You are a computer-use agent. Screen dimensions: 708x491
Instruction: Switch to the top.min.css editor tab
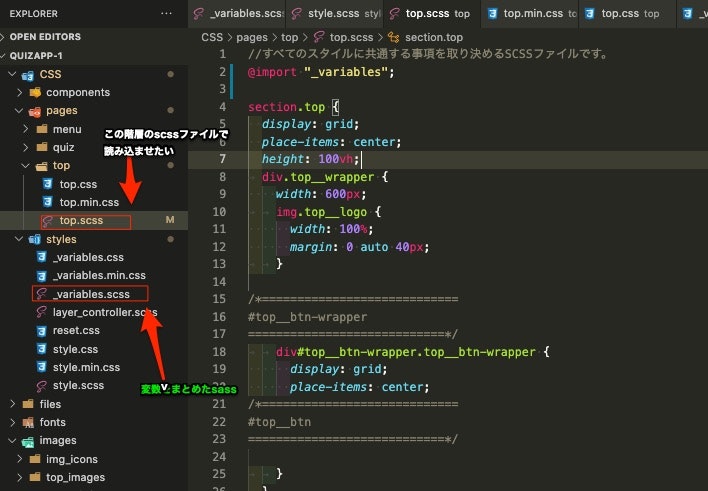click(x=530, y=14)
